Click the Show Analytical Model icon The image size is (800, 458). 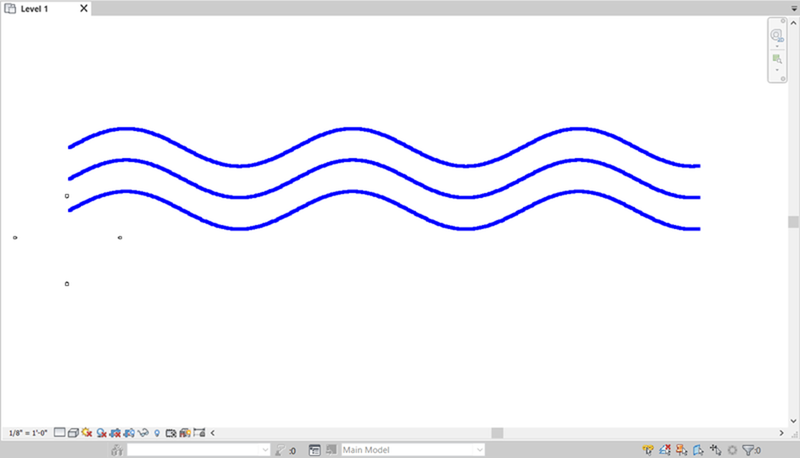coord(185,432)
